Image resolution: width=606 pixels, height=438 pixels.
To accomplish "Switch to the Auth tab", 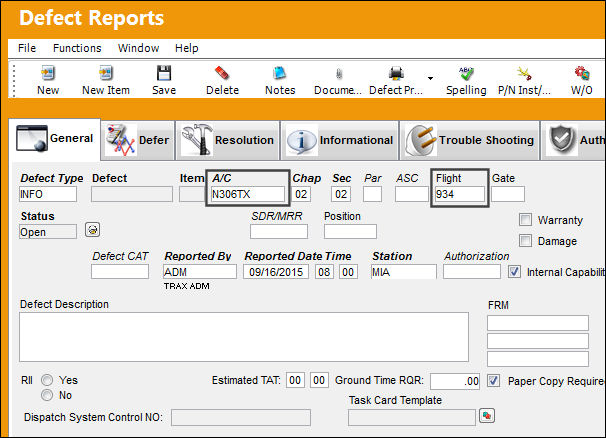I will (x=574, y=140).
